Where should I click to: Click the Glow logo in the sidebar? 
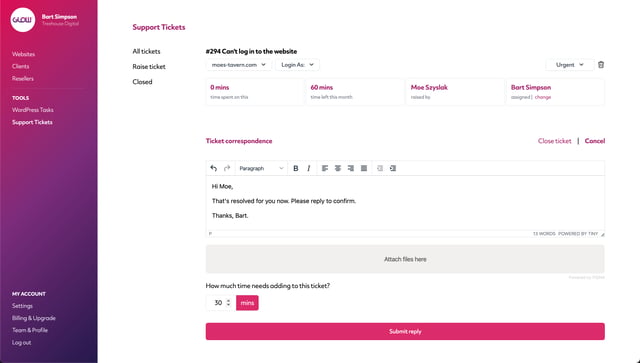(x=22, y=20)
